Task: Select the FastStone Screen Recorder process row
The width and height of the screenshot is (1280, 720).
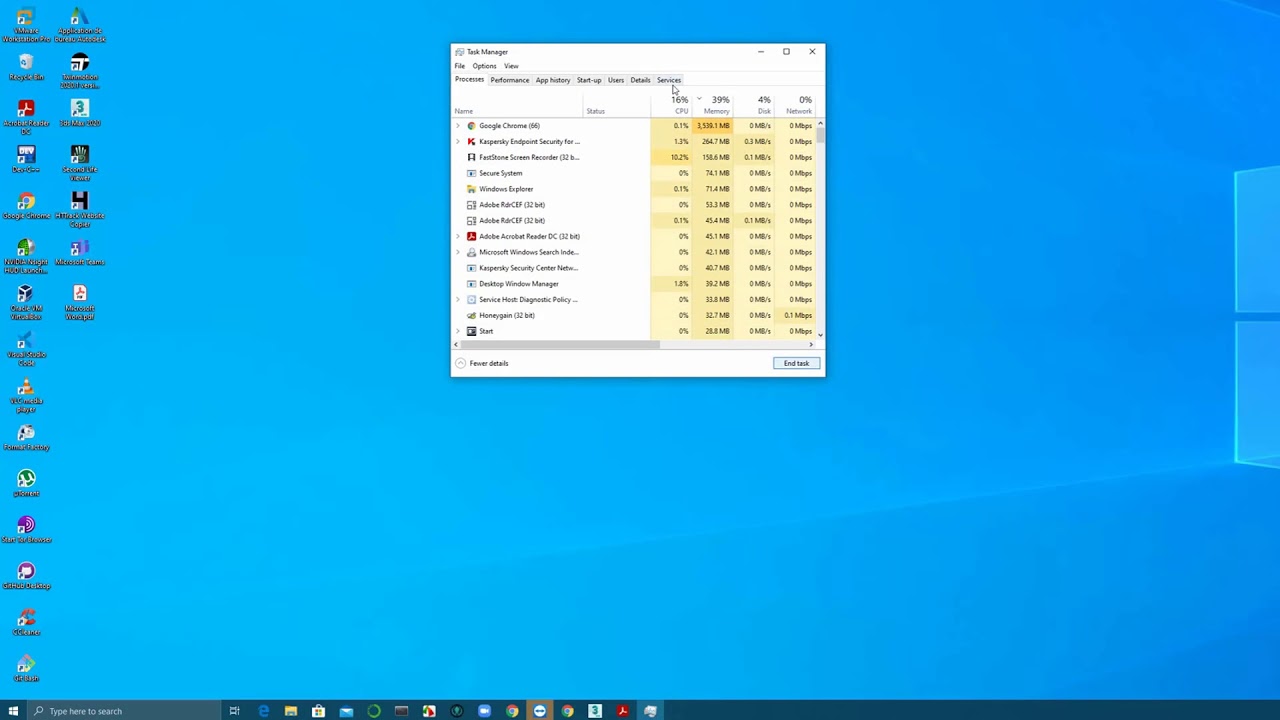Action: (634, 157)
